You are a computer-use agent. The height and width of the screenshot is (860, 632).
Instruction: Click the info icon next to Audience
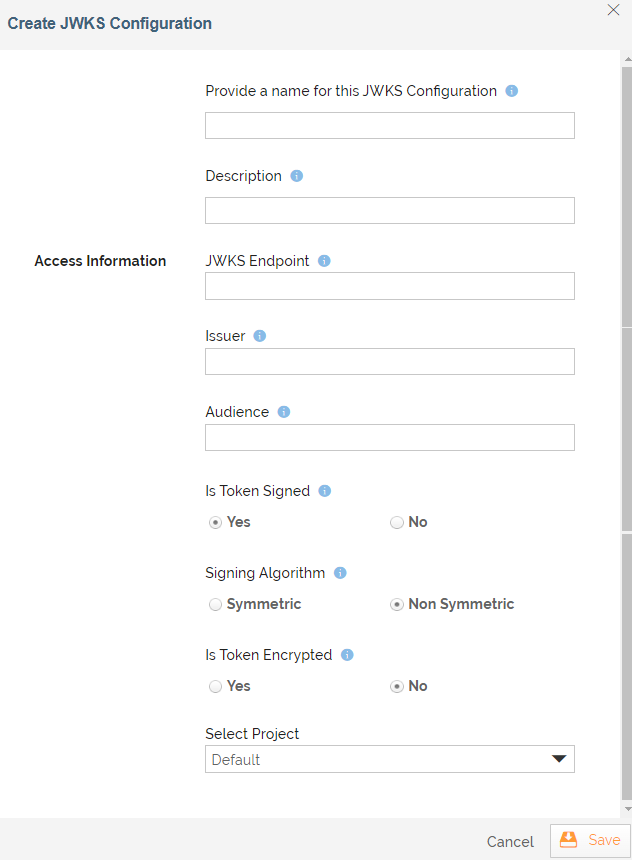click(283, 412)
